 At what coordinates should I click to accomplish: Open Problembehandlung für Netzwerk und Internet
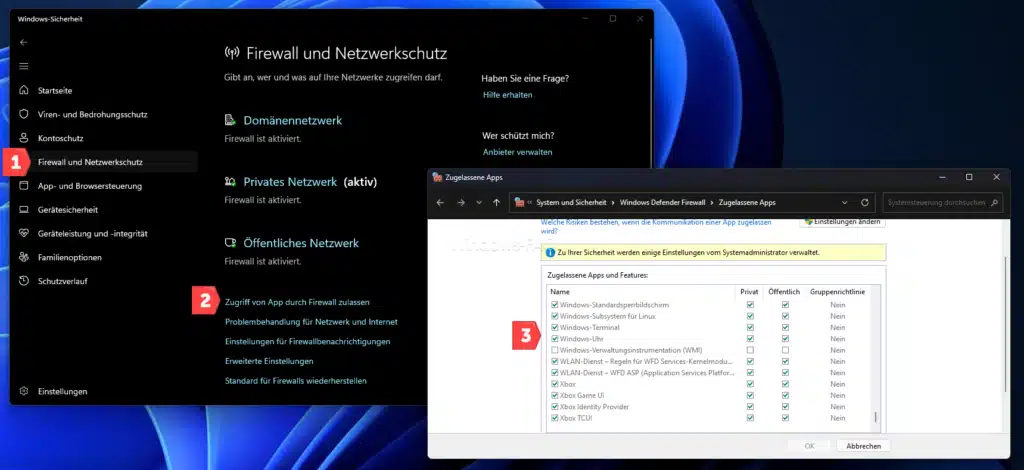click(311, 322)
